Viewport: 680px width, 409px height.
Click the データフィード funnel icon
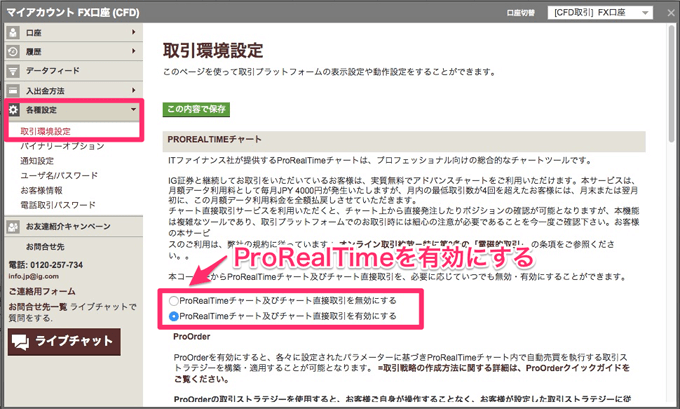(x=13, y=71)
